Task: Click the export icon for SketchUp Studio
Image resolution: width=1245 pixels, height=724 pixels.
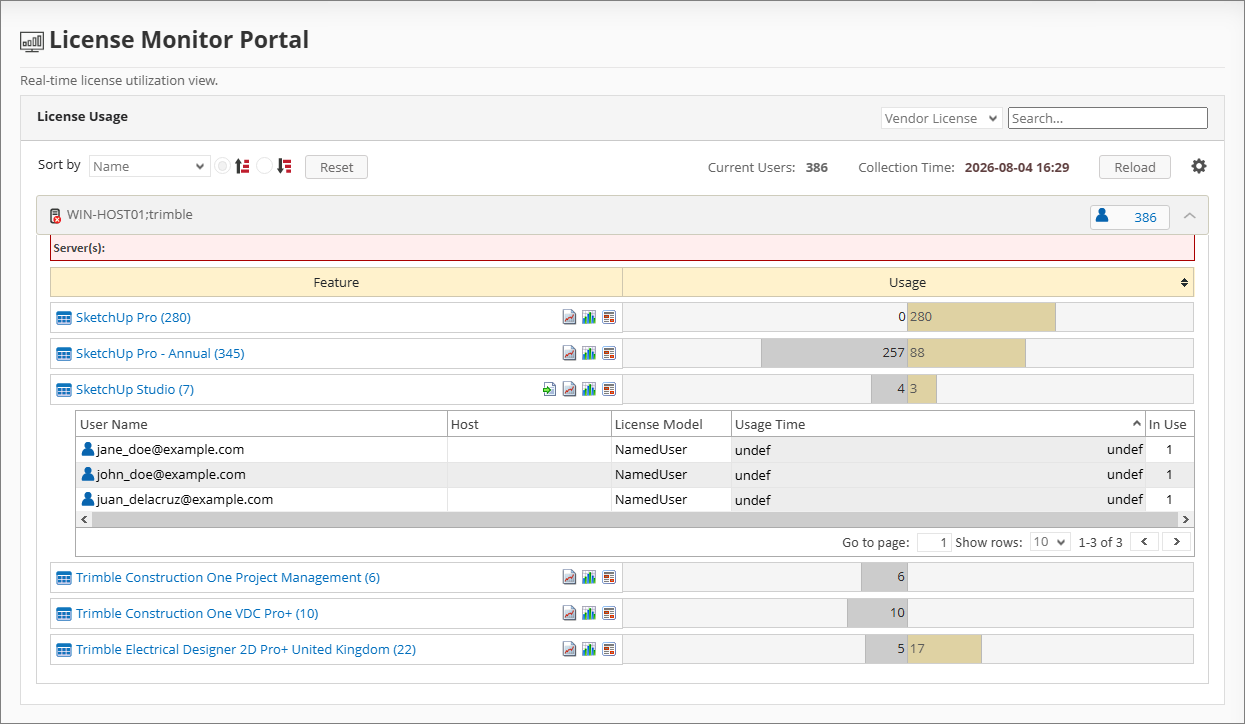Action: (x=549, y=390)
